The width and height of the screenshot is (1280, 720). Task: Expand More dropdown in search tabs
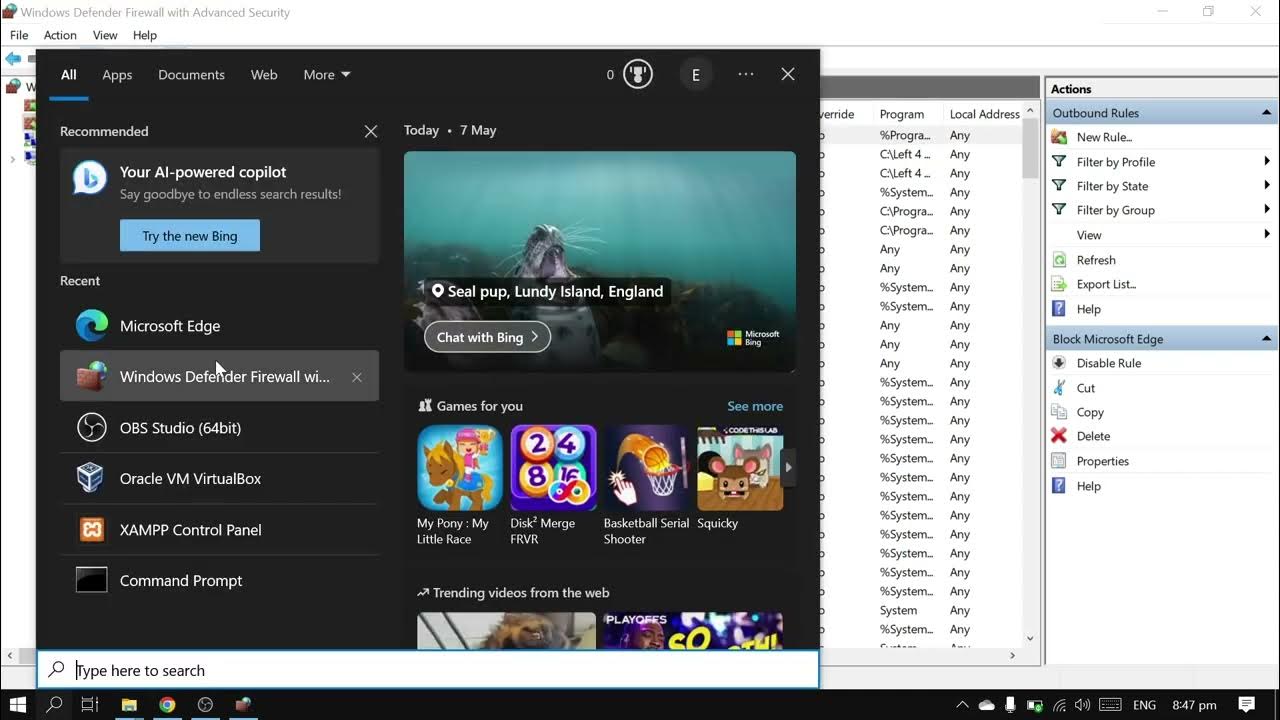click(x=327, y=75)
